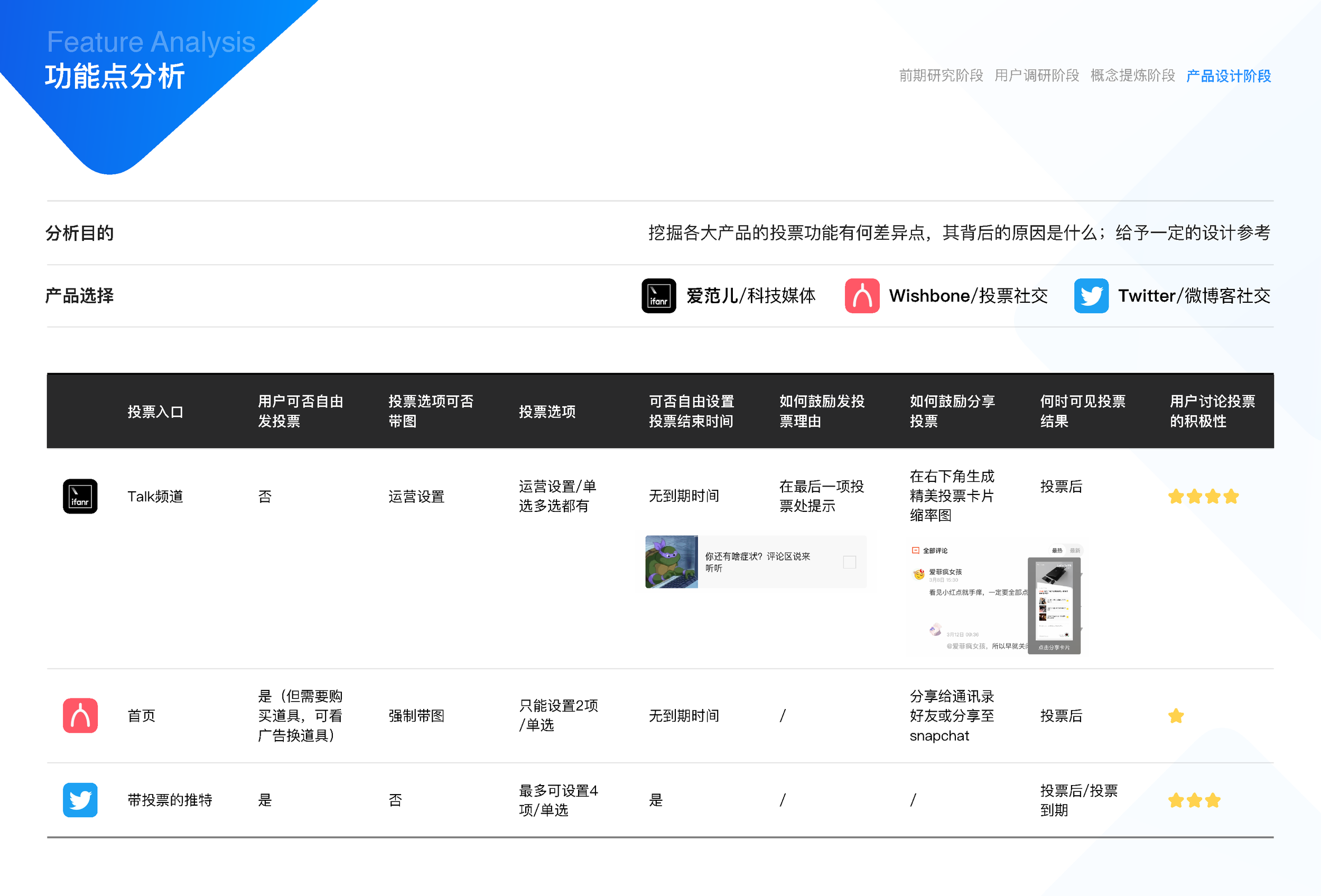Click the 在右下角生成精美投票卡片缩率图 cell
1321x896 pixels.
[x=952, y=496]
